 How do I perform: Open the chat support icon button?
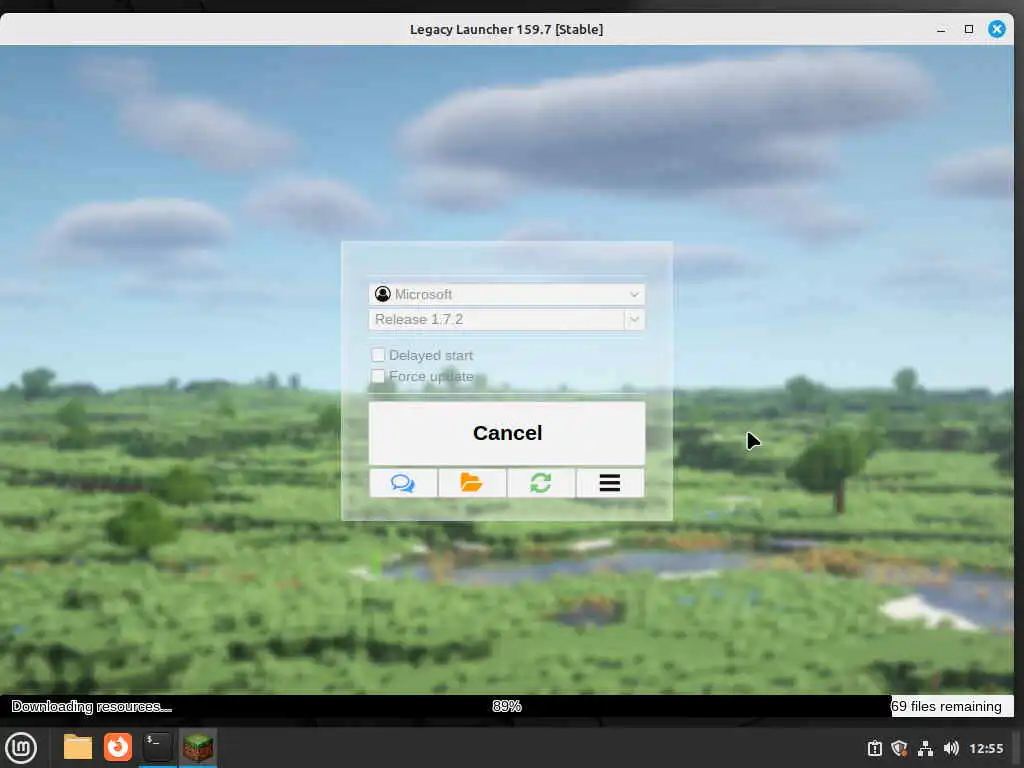click(403, 483)
